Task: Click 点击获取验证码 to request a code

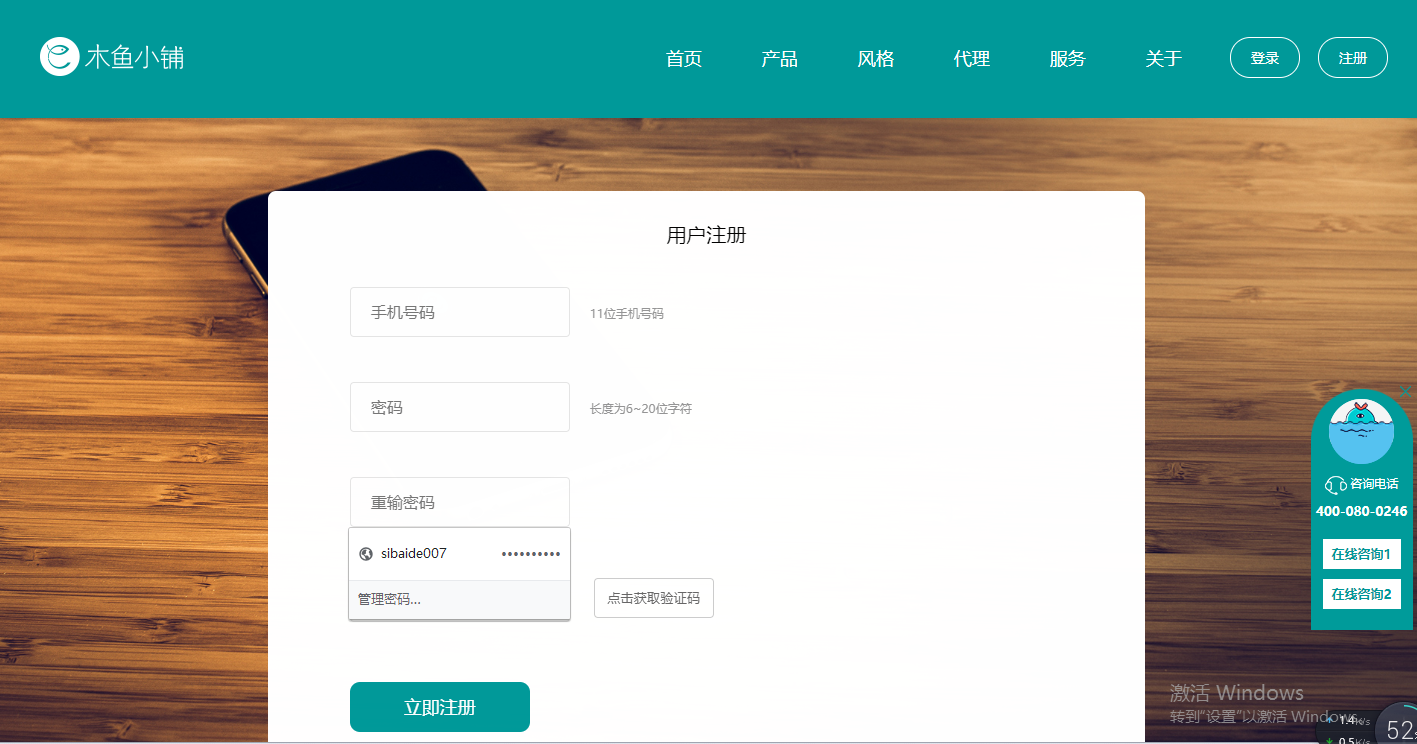Action: click(653, 597)
